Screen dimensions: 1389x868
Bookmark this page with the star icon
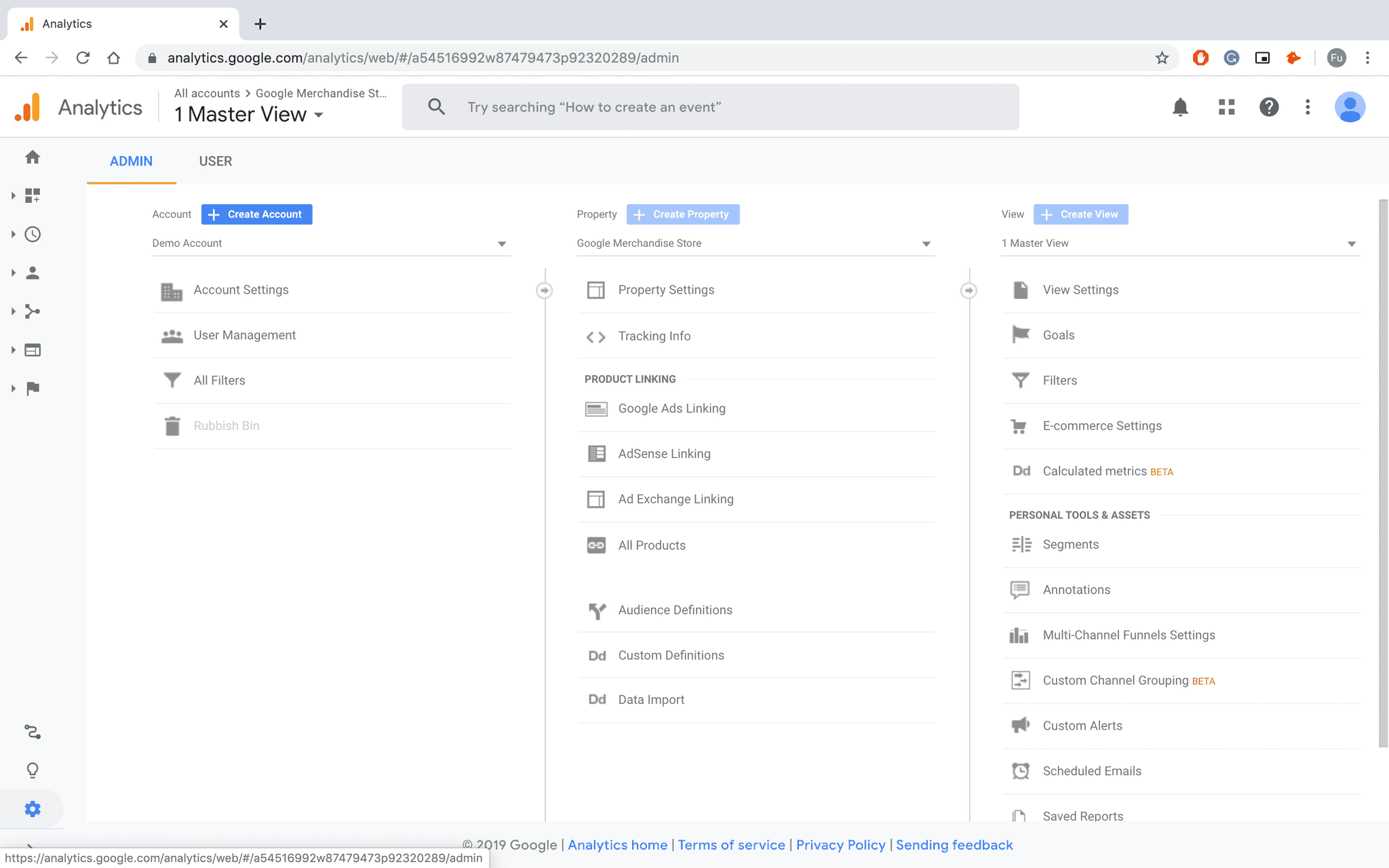(x=1162, y=58)
